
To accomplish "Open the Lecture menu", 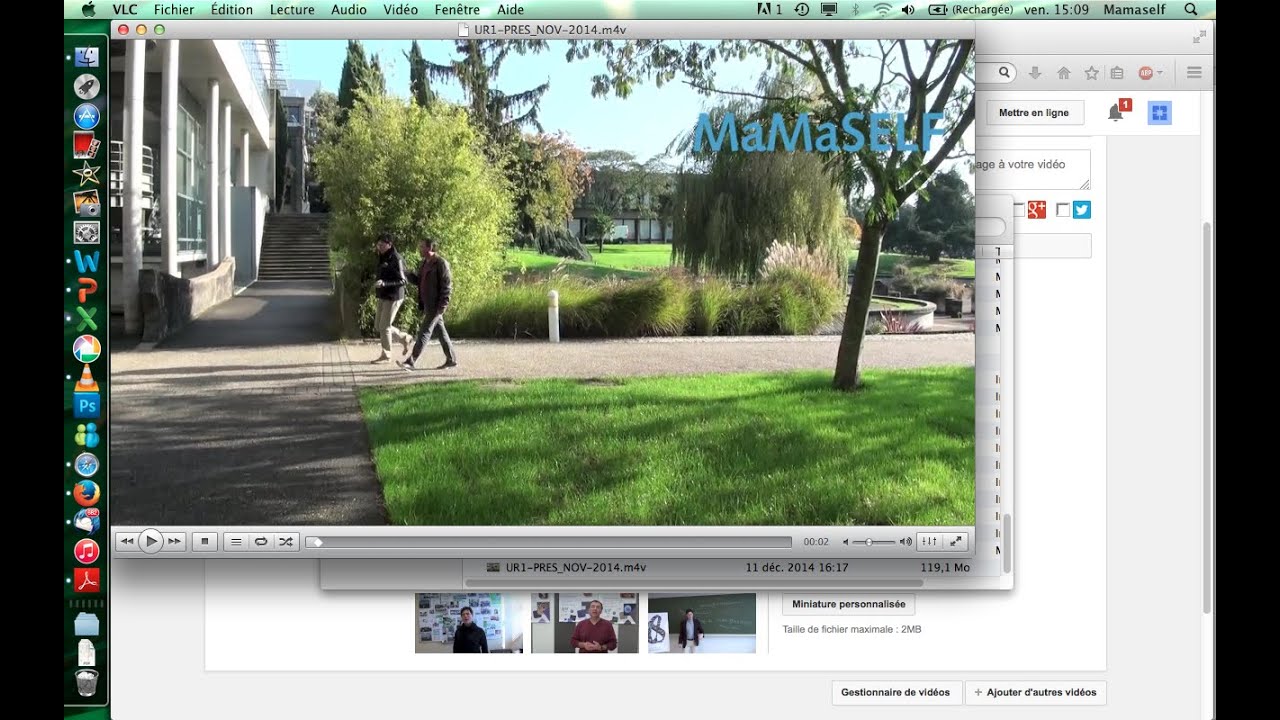I will (292, 9).
